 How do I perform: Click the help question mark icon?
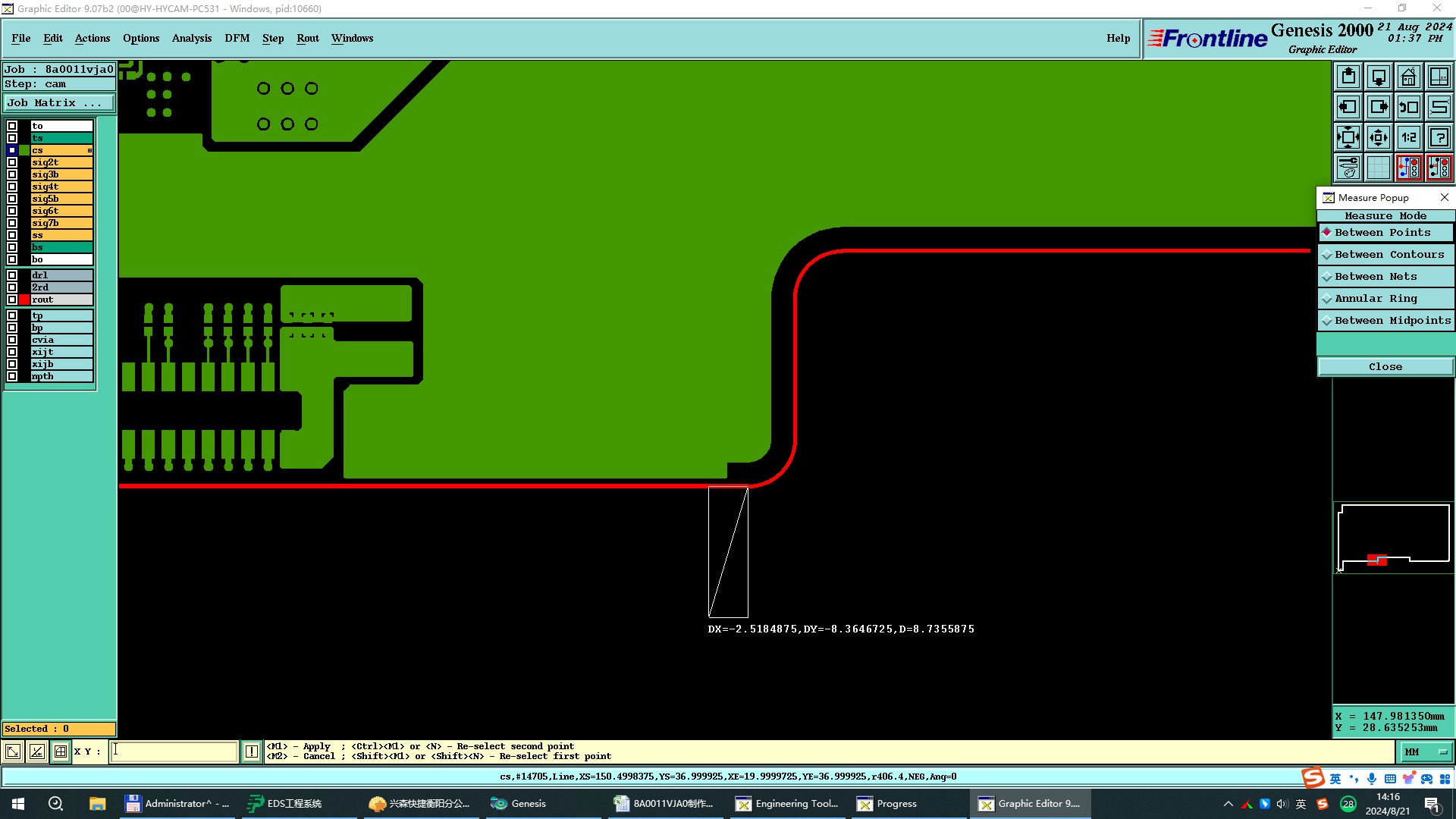tap(1439, 137)
